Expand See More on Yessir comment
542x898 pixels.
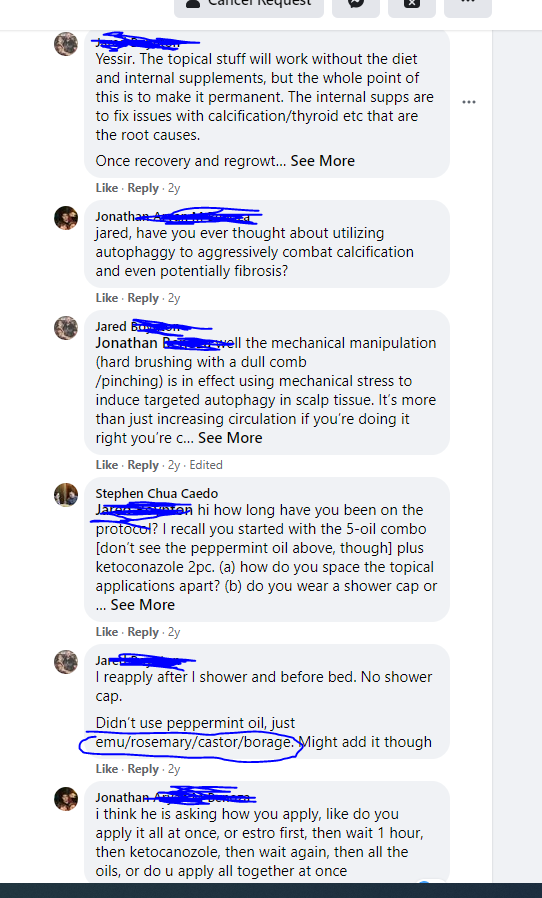tap(323, 161)
